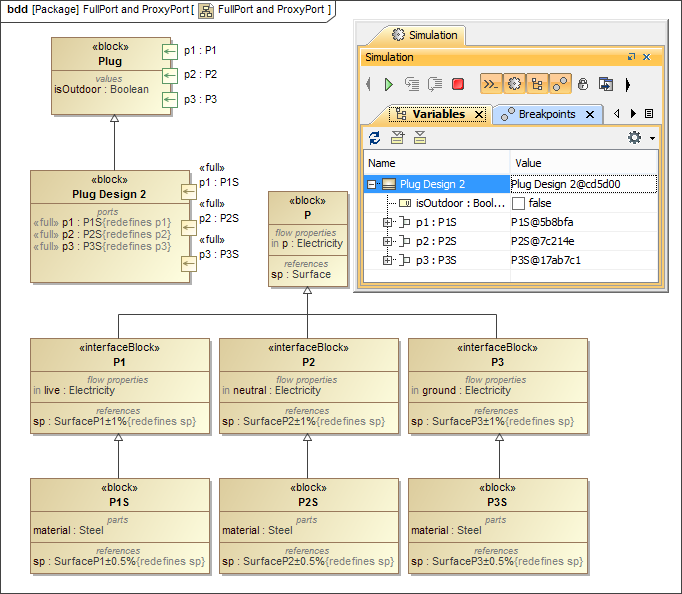Image resolution: width=682 pixels, height=594 pixels.
Task: Stop simulation with the red square button
Action: coord(458,84)
